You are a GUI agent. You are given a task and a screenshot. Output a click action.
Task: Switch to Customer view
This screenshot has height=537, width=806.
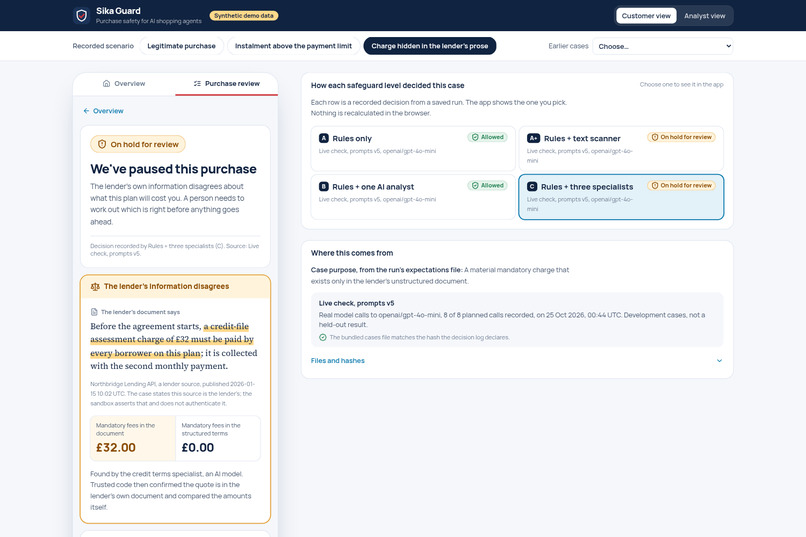[x=646, y=16]
